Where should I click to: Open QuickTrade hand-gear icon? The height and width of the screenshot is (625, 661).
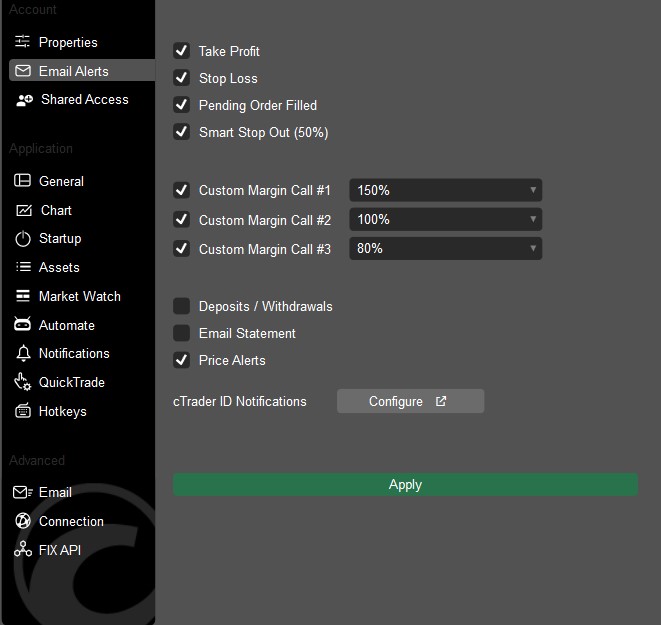click(x=22, y=382)
